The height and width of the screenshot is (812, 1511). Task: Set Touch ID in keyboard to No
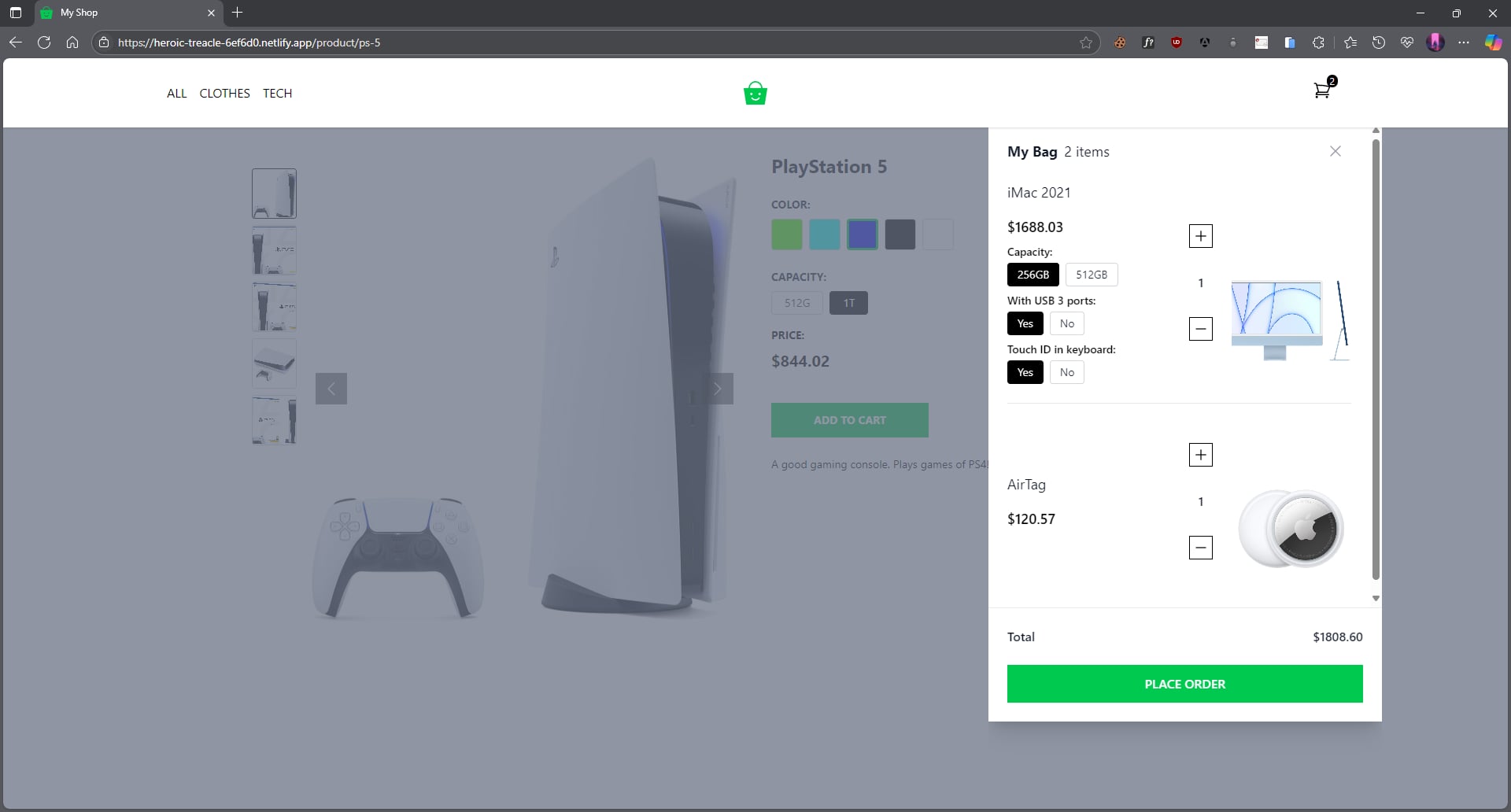point(1066,372)
